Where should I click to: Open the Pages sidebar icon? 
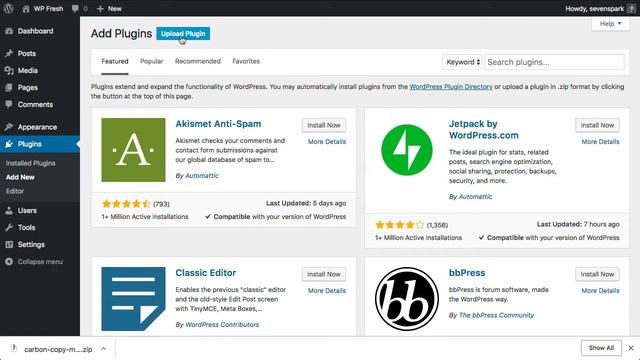click(x=9, y=87)
